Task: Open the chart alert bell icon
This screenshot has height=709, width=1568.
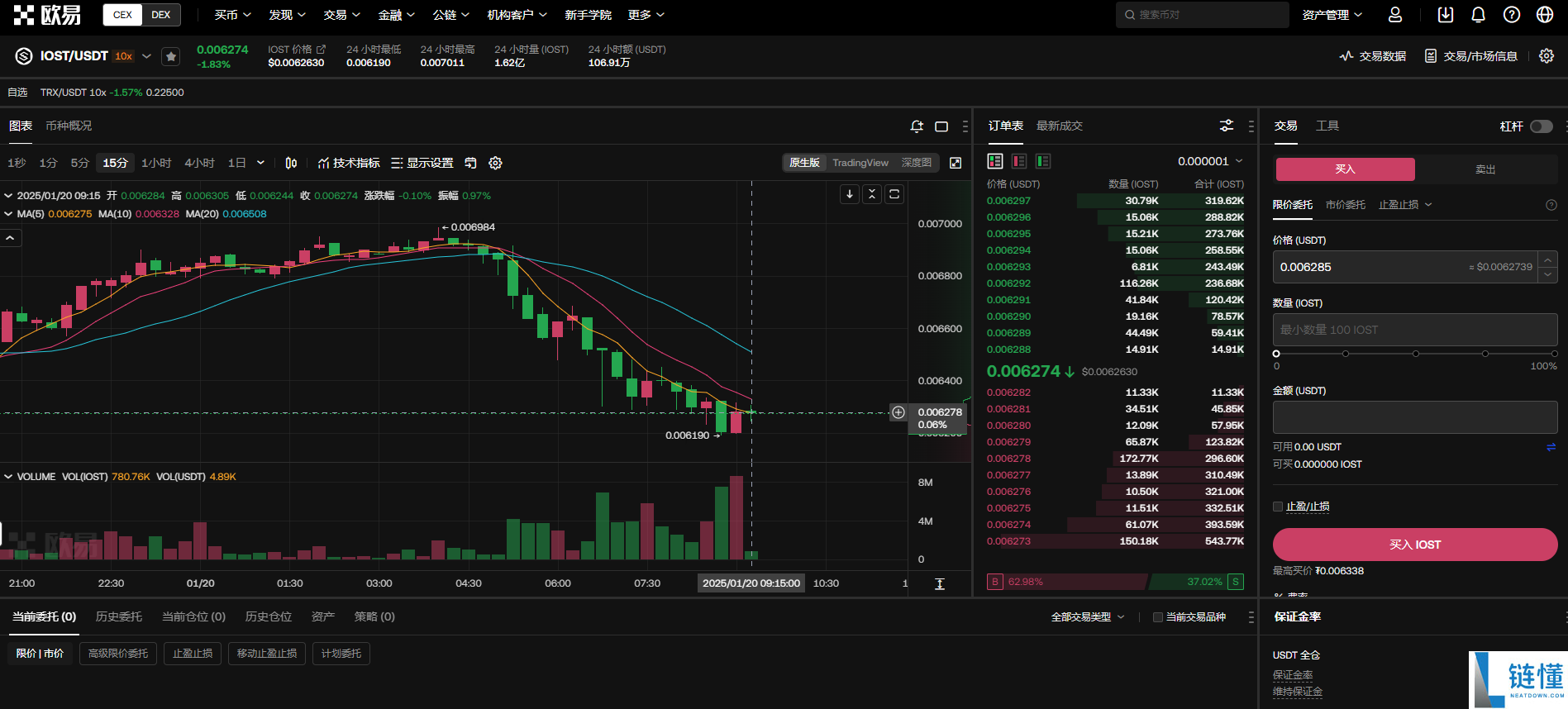Action: tap(917, 126)
